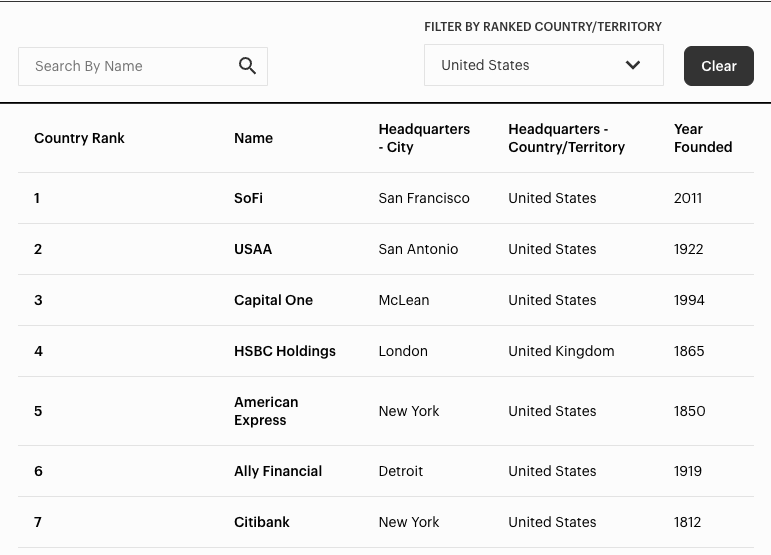Open the Ally Financial entry
The width and height of the screenshot is (771, 555).
pyautogui.click(x=278, y=471)
